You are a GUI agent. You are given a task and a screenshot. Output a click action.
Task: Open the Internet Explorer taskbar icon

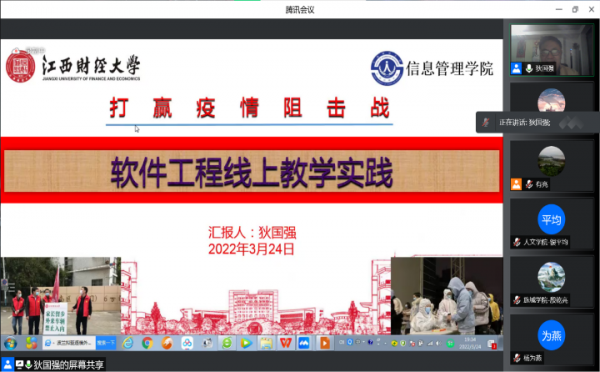pyautogui.click(x=127, y=343)
